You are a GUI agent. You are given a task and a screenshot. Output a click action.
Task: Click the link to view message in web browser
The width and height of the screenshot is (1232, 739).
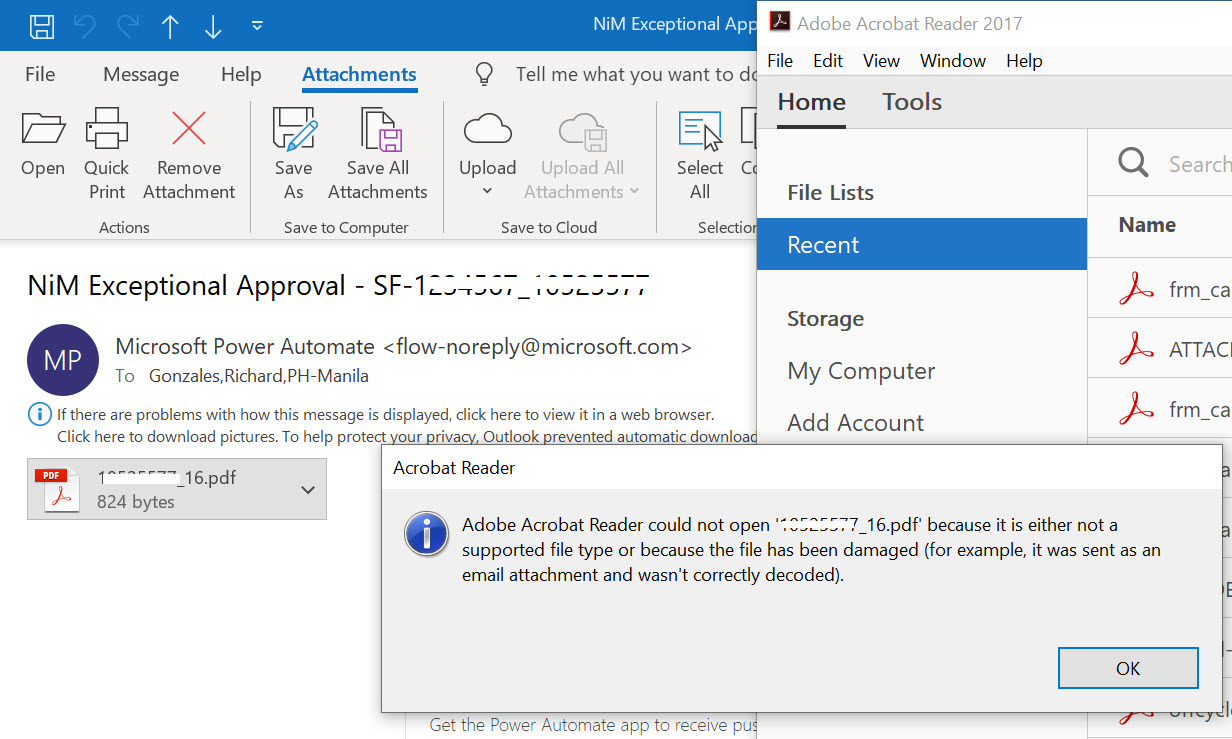click(x=488, y=414)
